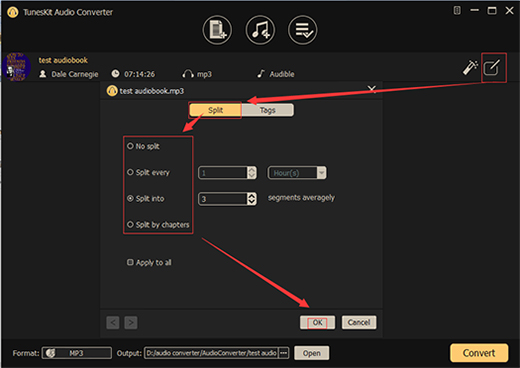Confirm with the OK button
Viewport: 520px width, 368px height.
(x=317, y=322)
